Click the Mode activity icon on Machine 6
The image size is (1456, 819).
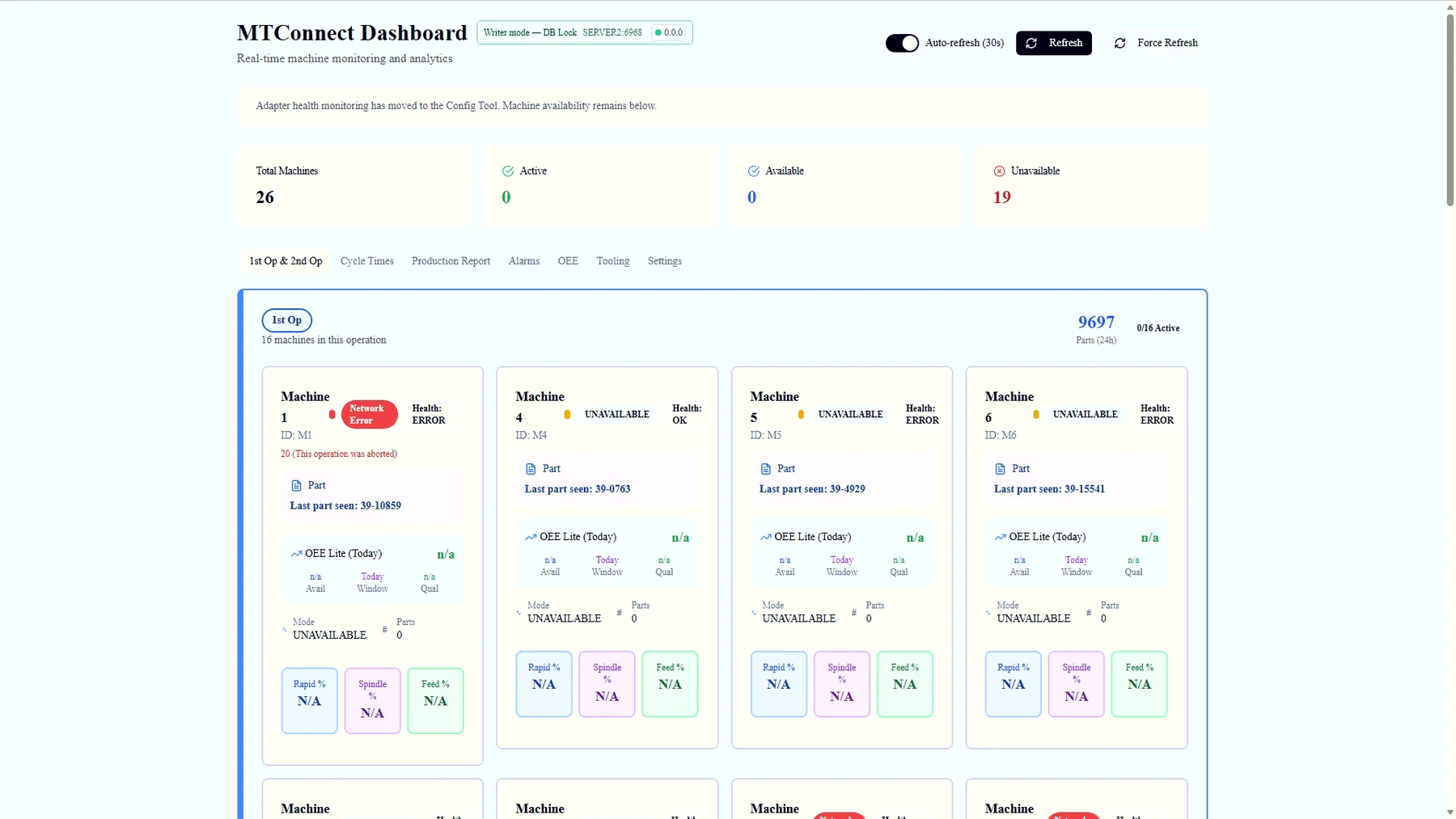[988, 613]
